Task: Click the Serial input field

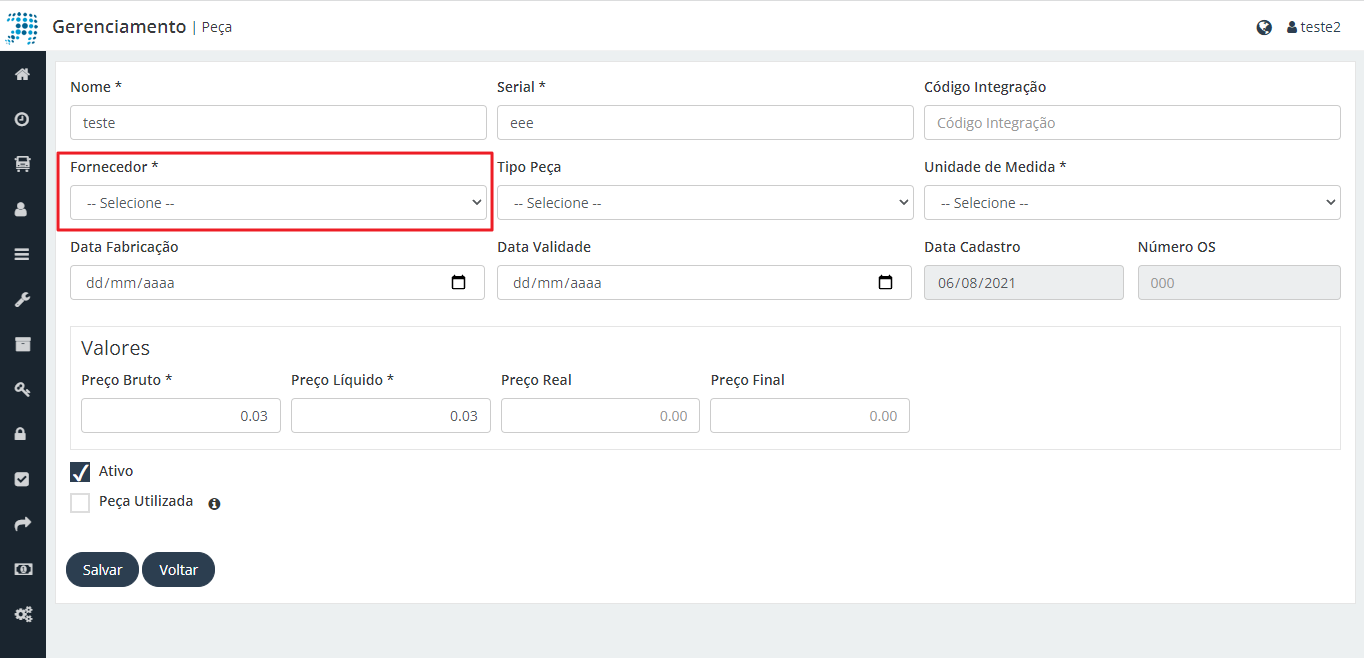Action: (x=705, y=123)
